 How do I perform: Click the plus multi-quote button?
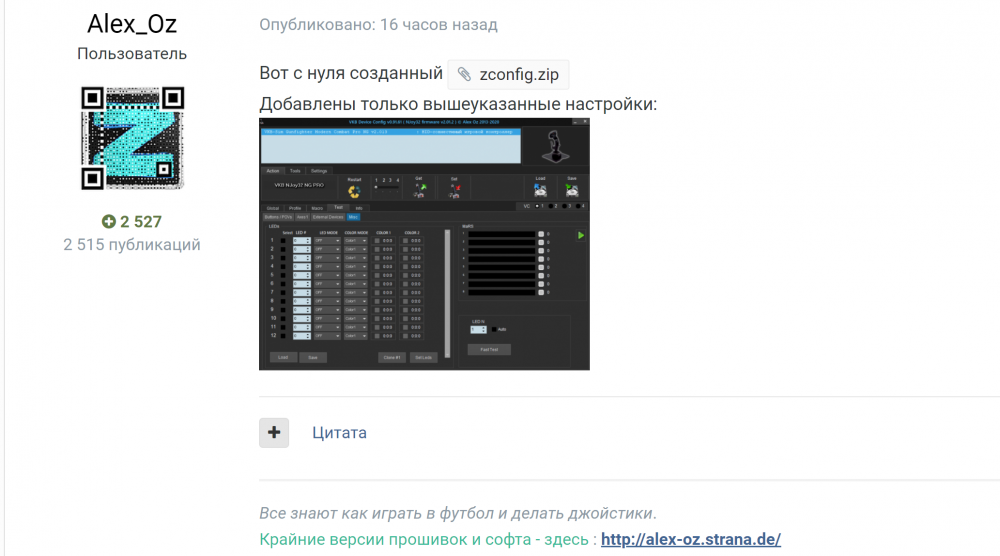coord(274,433)
